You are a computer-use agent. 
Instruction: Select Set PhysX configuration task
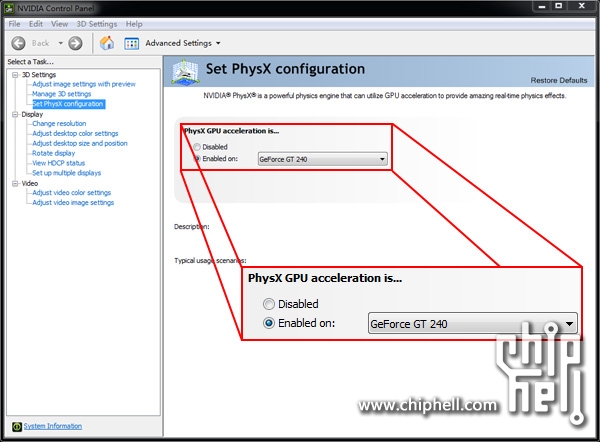(68, 104)
